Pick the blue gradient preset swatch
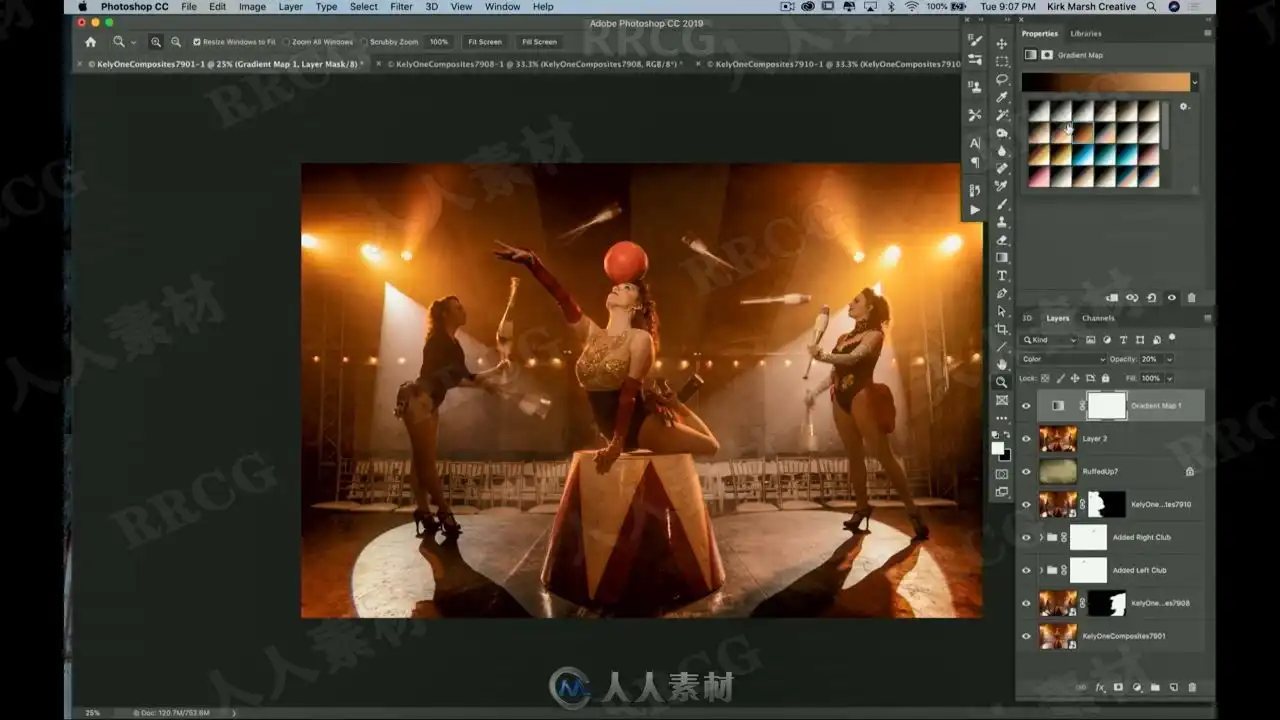This screenshot has height=720, width=1280. (x=1083, y=155)
